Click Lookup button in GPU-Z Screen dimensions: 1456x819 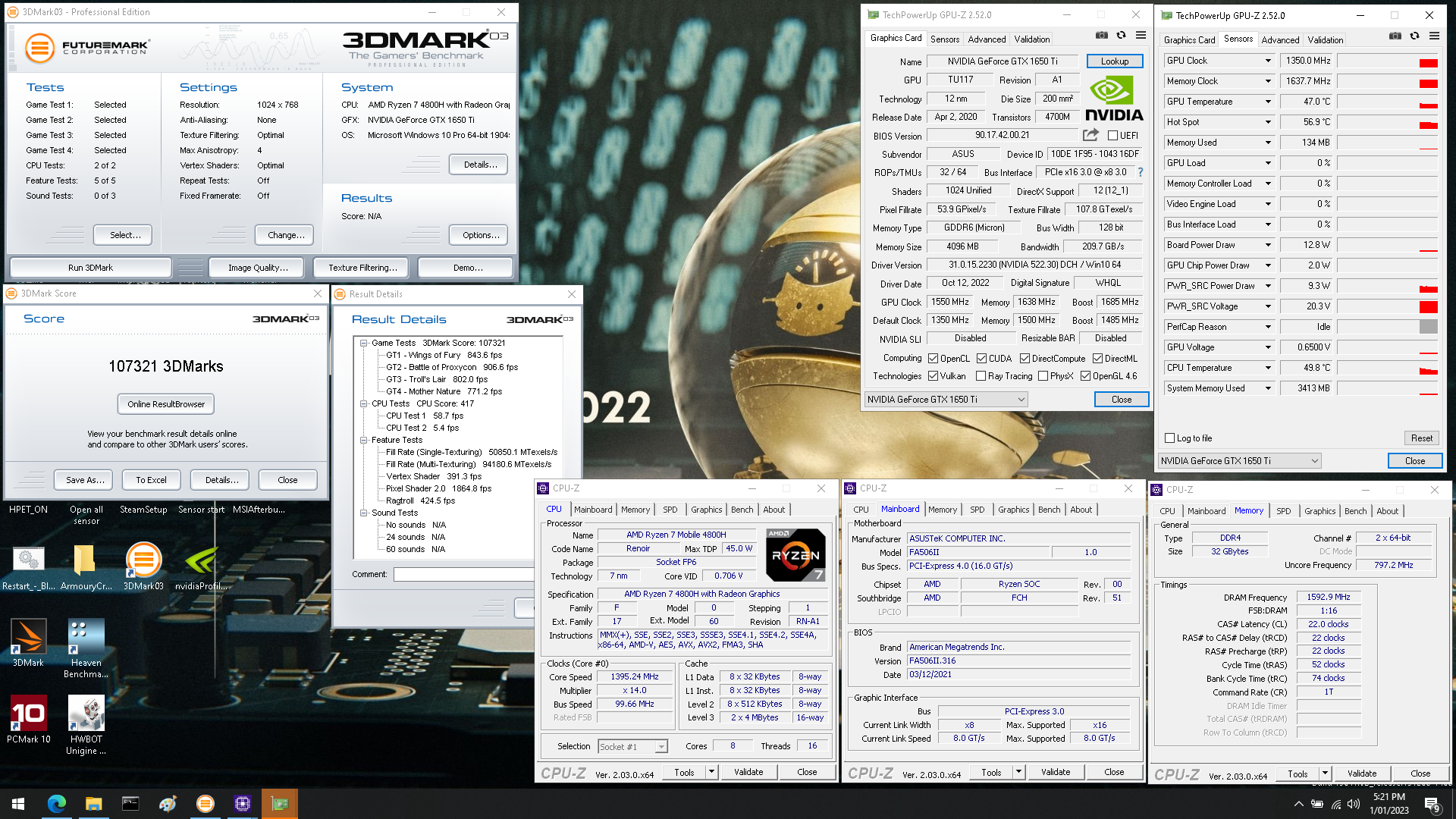pos(1114,61)
